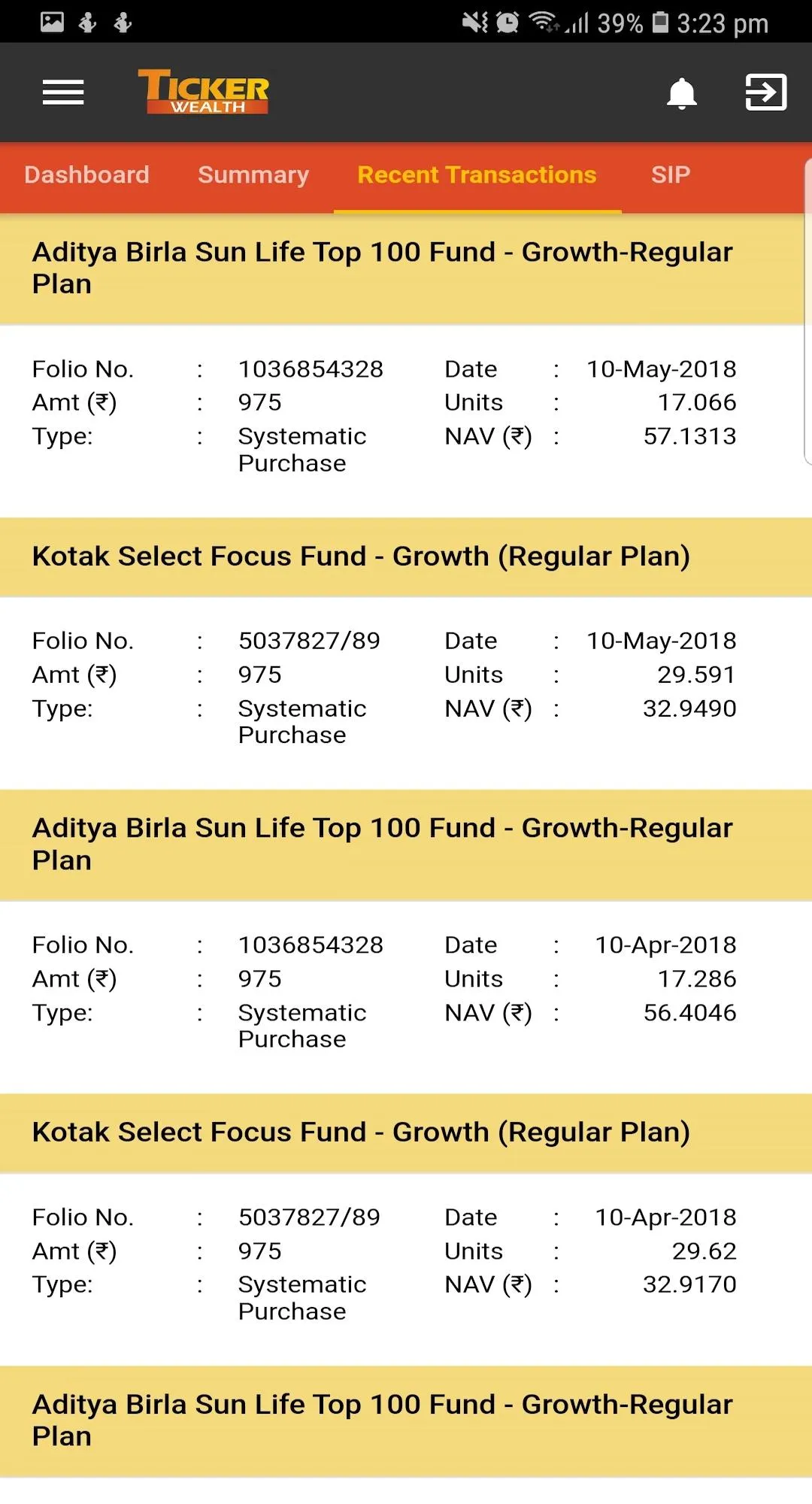Tap the logout exit icon

(765, 92)
